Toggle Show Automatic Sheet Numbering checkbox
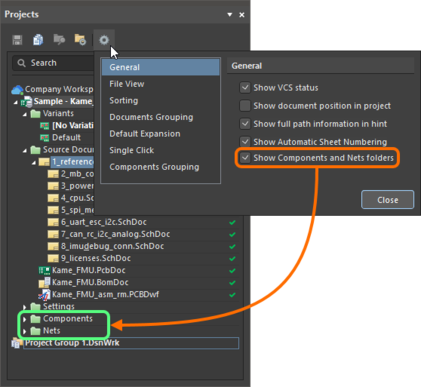 coord(245,142)
